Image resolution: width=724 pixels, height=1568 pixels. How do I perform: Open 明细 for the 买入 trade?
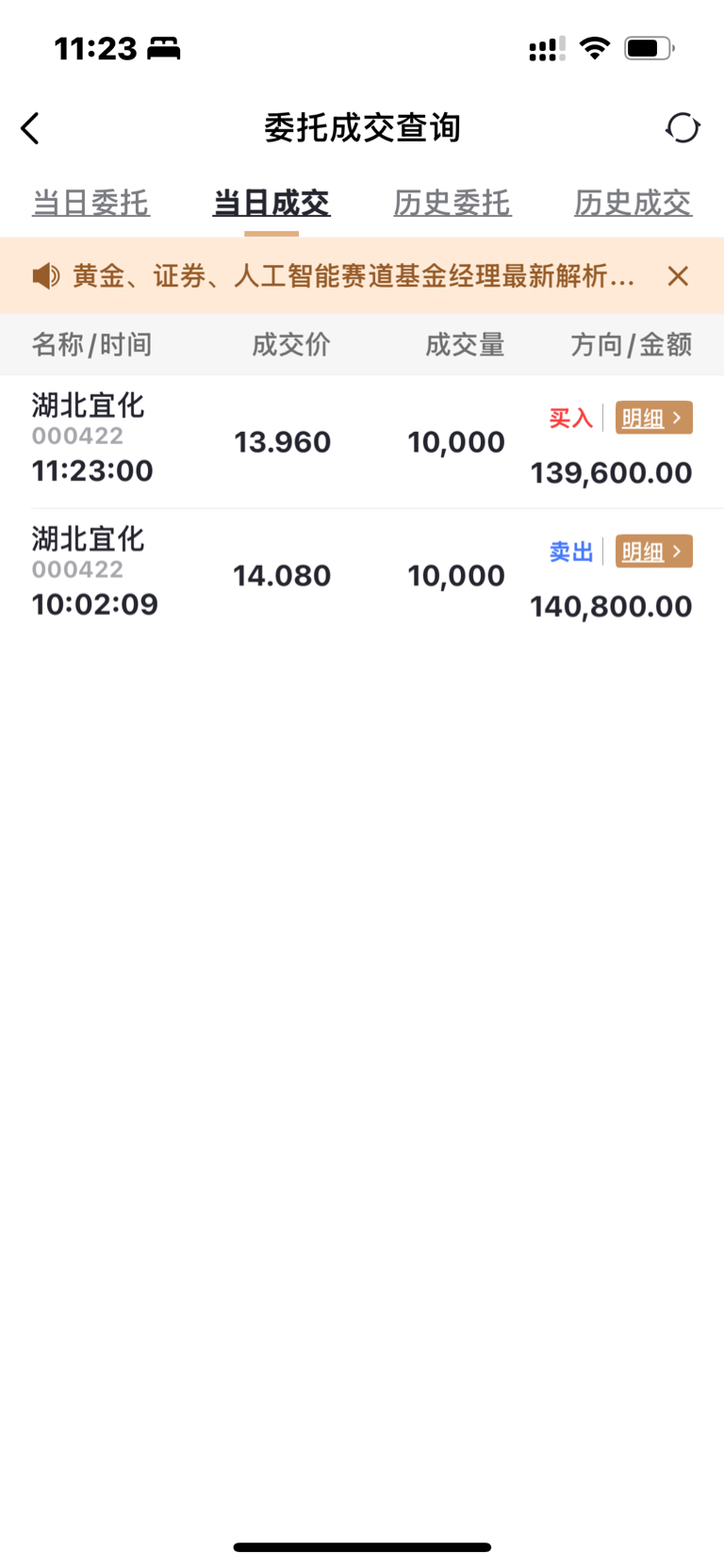(x=653, y=418)
